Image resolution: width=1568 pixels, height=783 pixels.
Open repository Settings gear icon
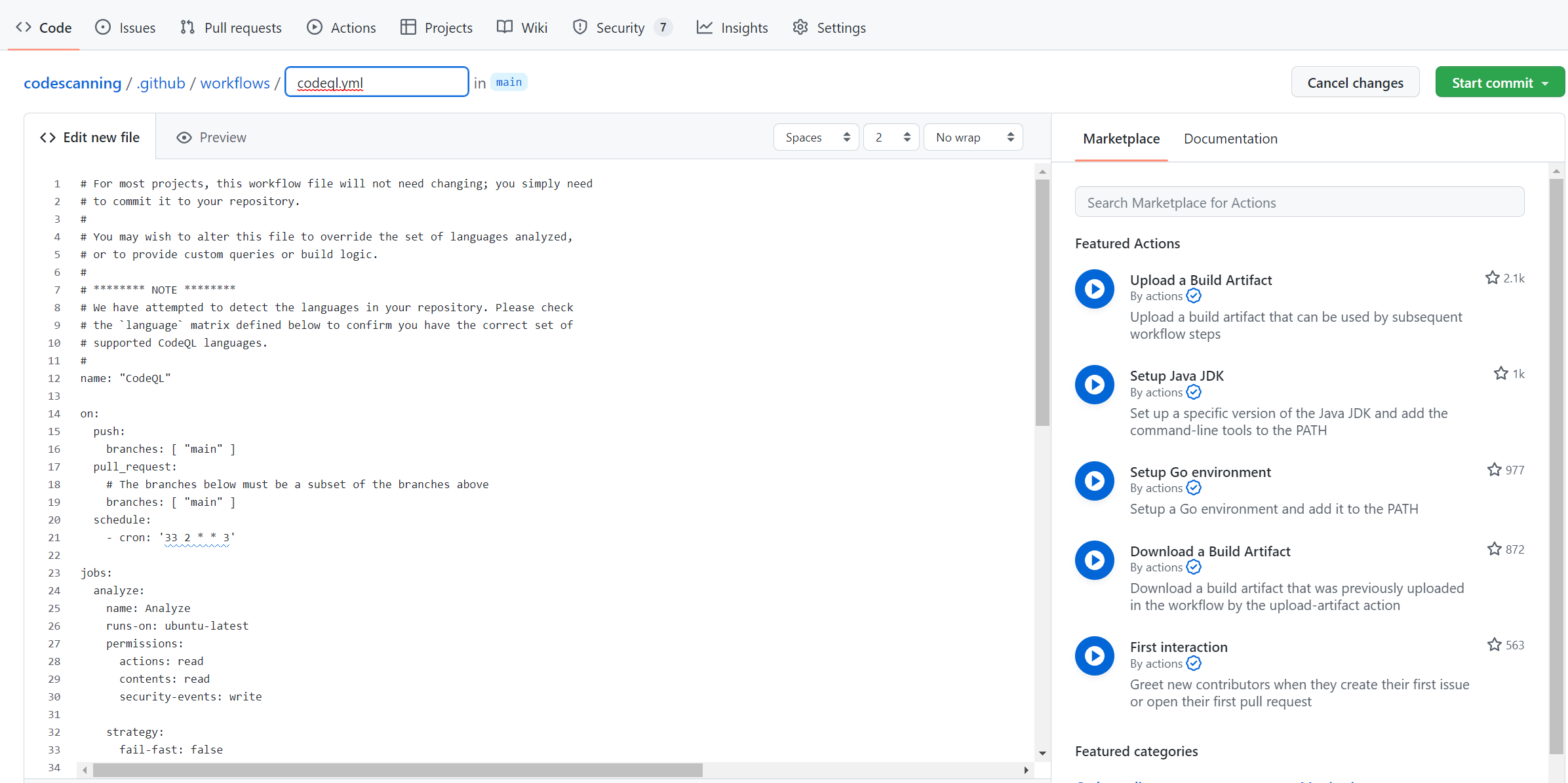(x=800, y=27)
